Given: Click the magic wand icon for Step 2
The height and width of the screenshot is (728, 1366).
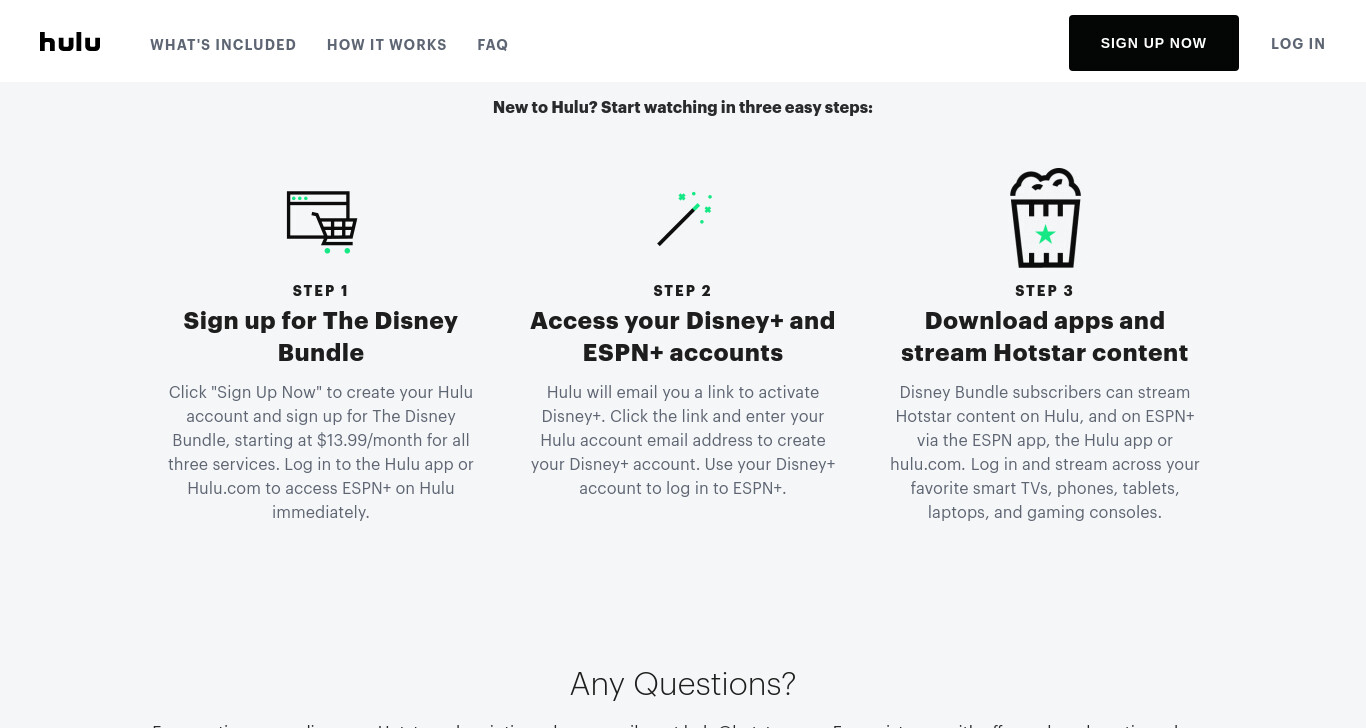Looking at the screenshot, I should point(684,219).
